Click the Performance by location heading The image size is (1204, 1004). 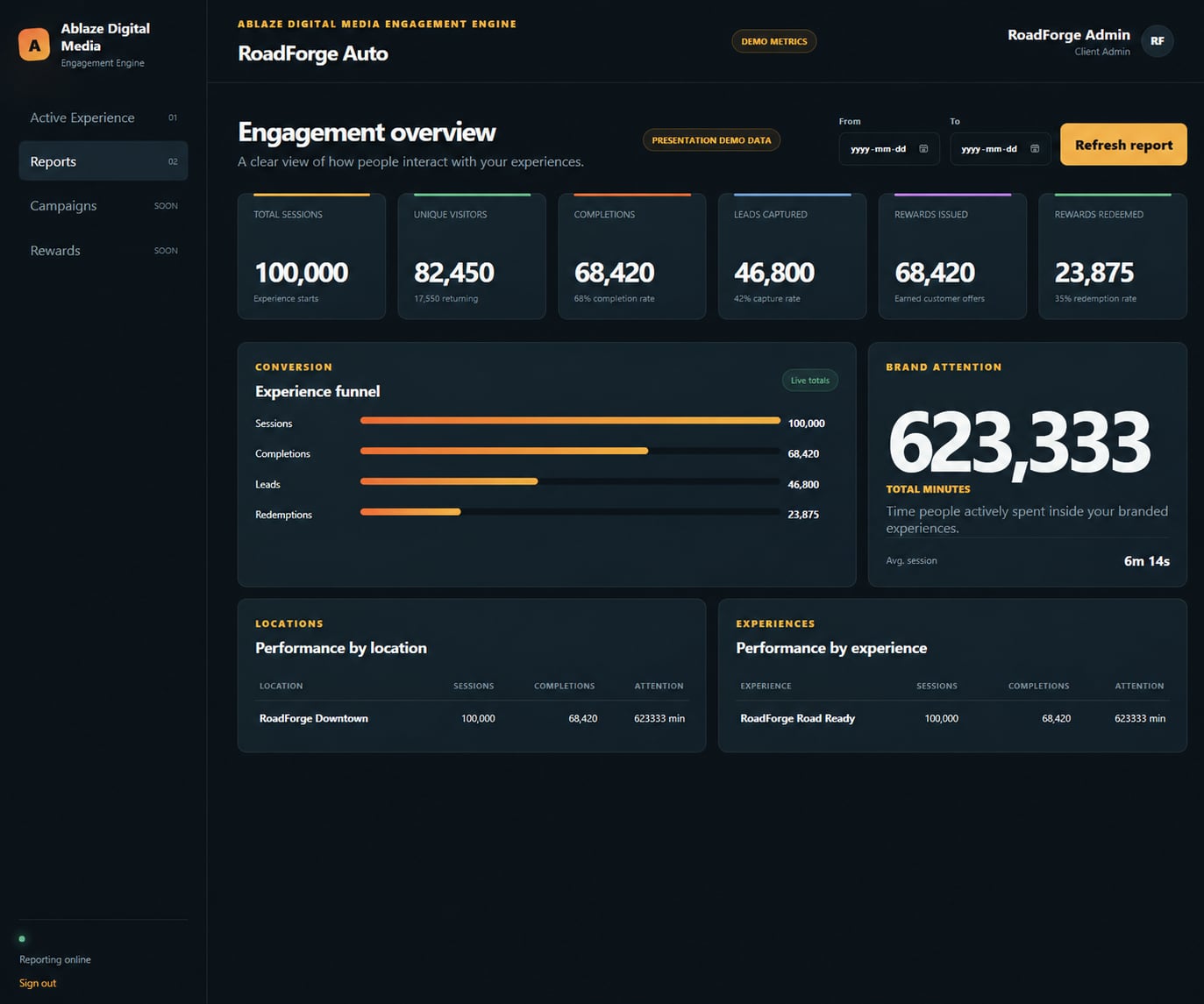click(341, 648)
